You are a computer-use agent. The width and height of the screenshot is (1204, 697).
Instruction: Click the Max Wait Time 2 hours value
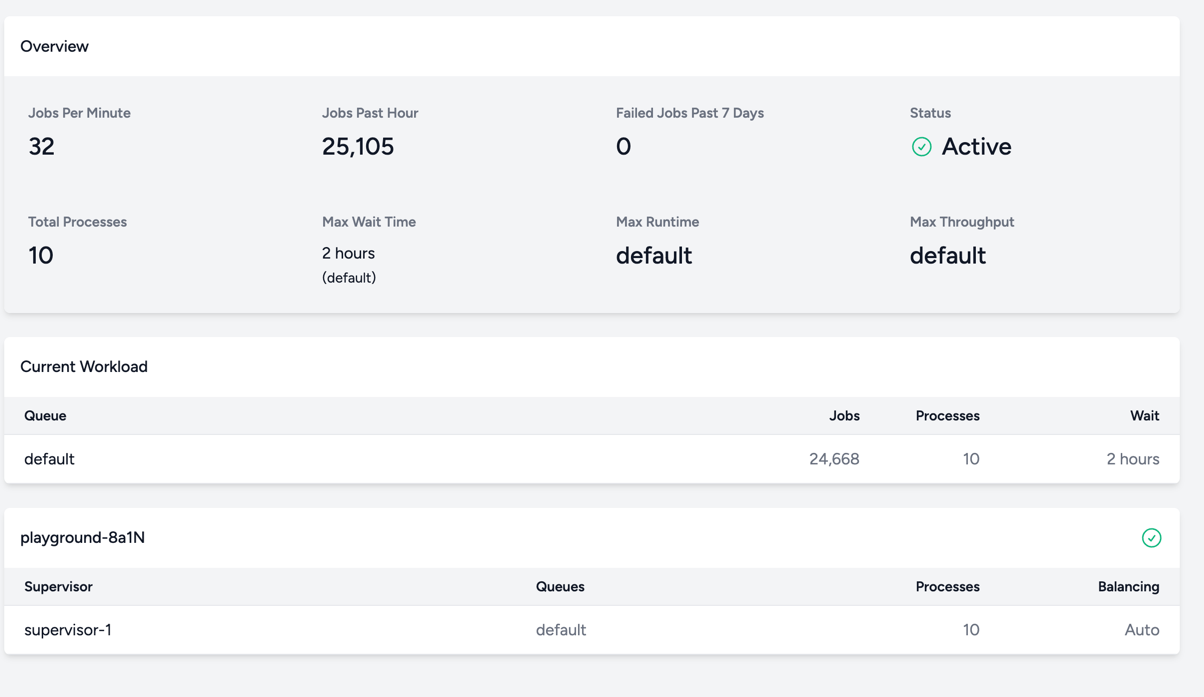[x=348, y=254]
